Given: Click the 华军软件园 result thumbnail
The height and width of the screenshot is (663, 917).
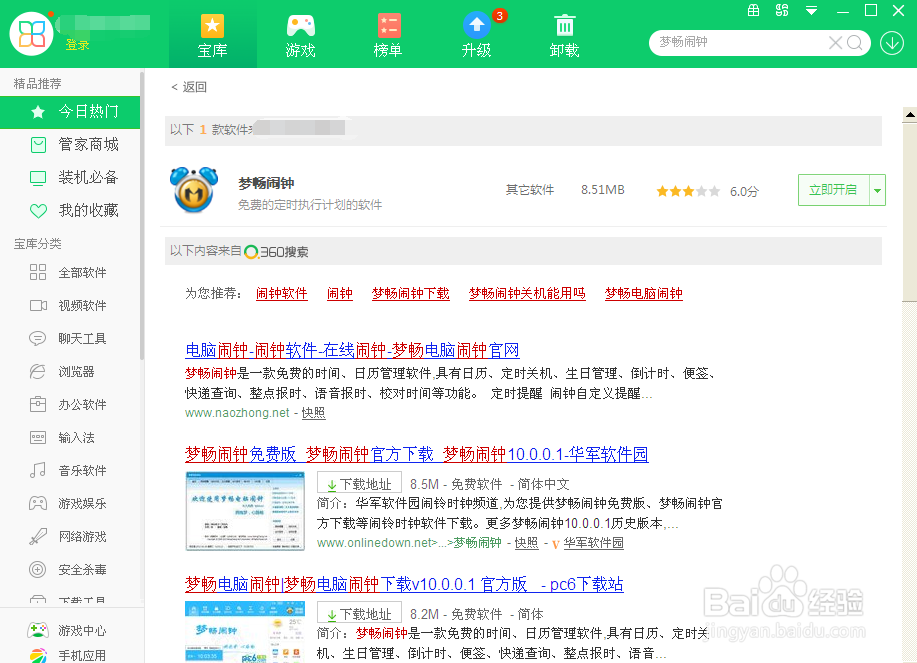Looking at the screenshot, I should 245,511.
